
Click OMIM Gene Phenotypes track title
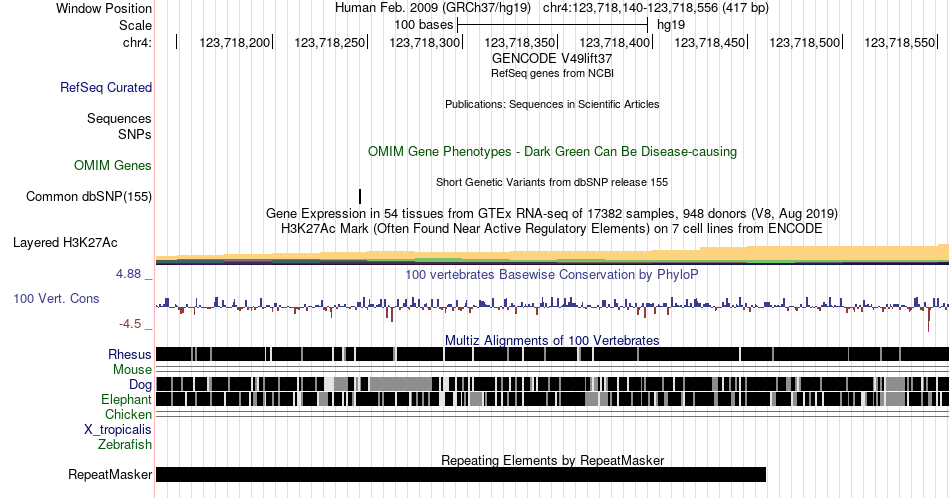pyautogui.click(x=552, y=151)
